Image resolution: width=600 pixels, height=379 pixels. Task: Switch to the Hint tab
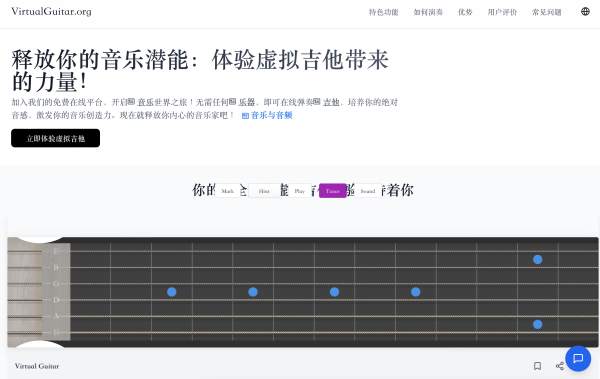point(264,191)
